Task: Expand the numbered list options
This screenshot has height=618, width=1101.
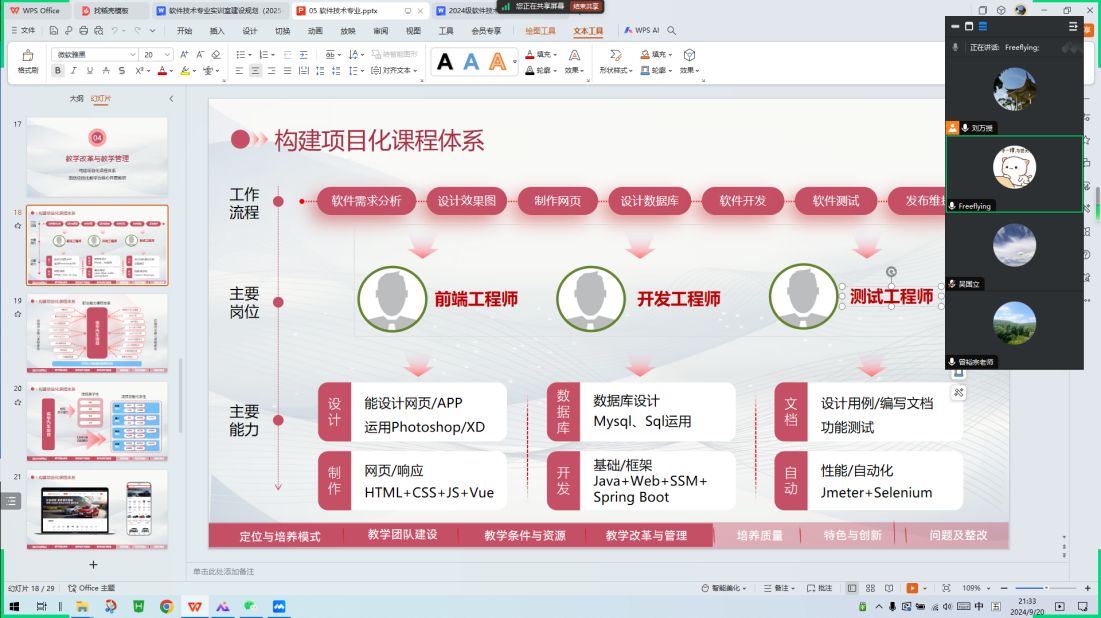Action: [x=272, y=54]
